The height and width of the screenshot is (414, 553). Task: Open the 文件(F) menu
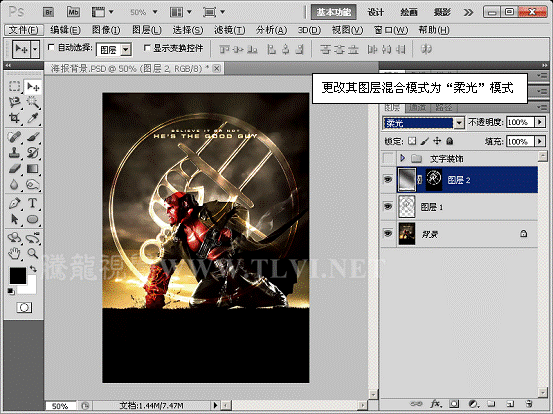[23, 30]
